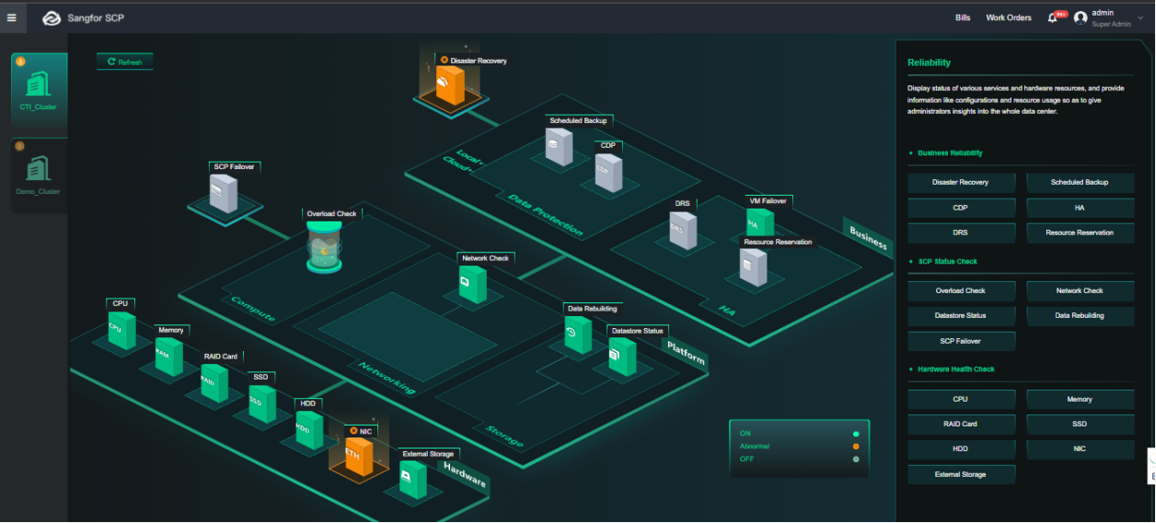Click the Datastore Status cube icon

click(622, 357)
